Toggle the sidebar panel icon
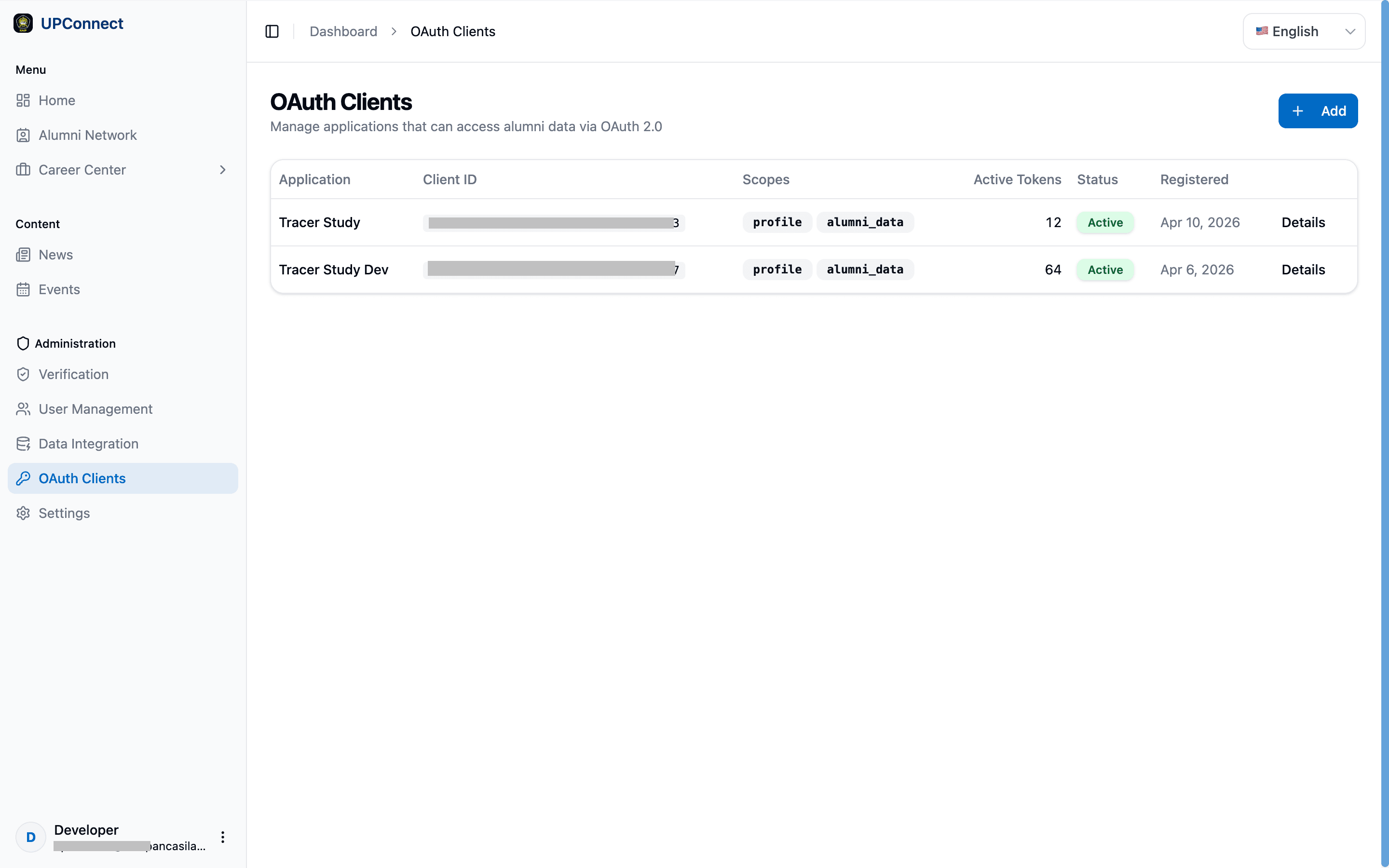The image size is (1389, 868). (x=272, y=31)
